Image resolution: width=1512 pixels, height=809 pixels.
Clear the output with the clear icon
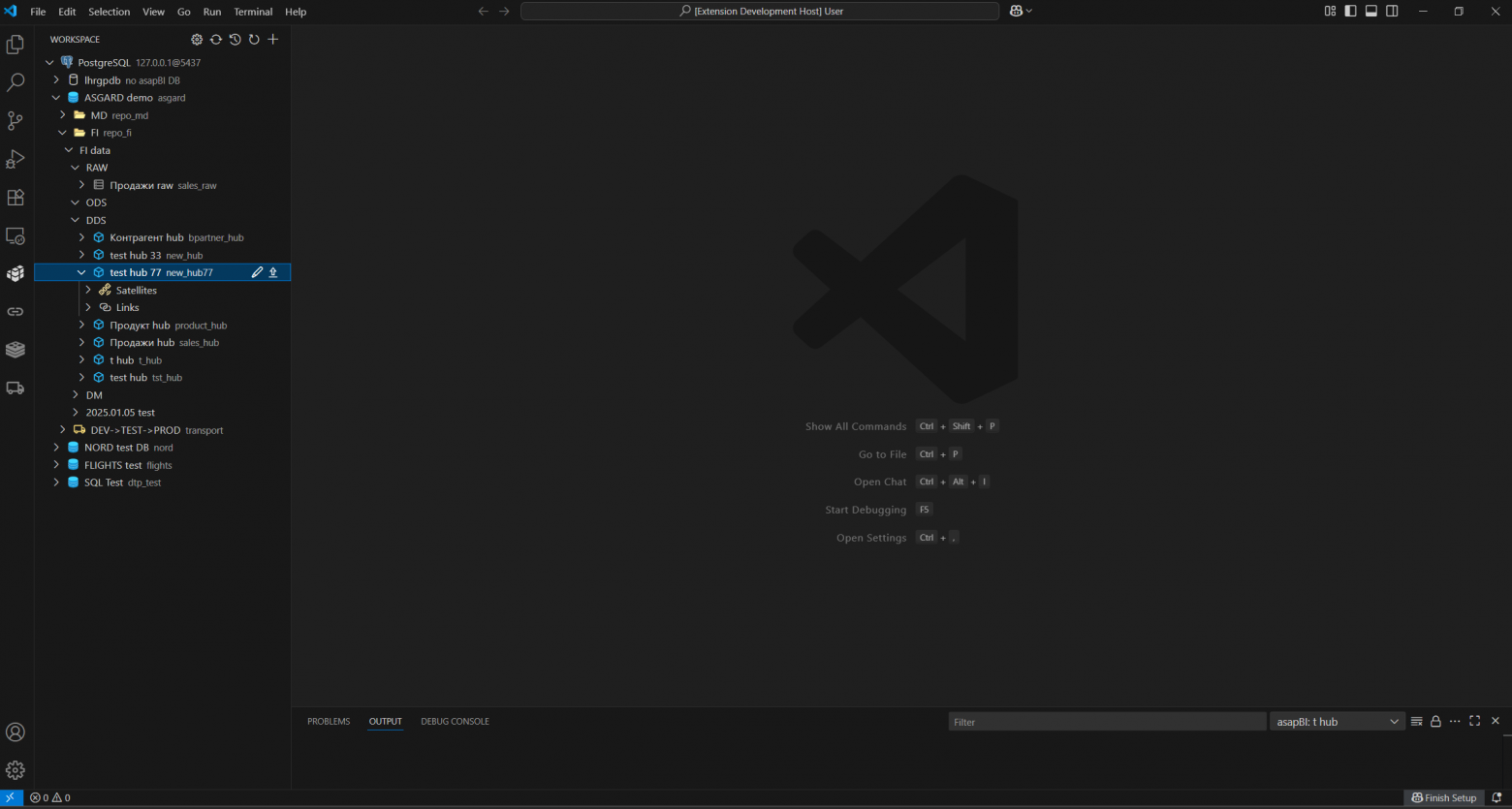[1417, 722]
